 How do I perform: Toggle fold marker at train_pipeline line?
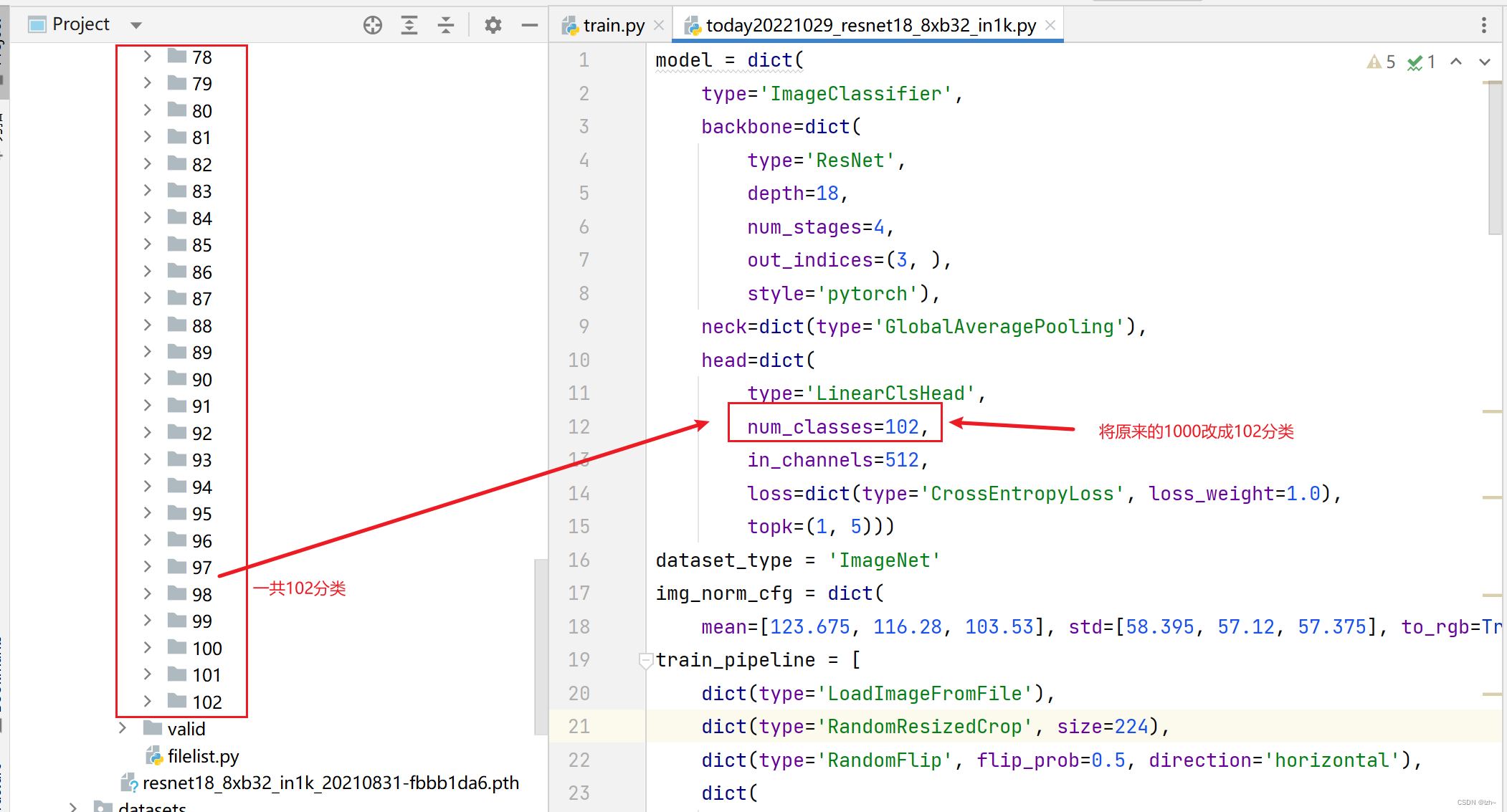coord(645,659)
